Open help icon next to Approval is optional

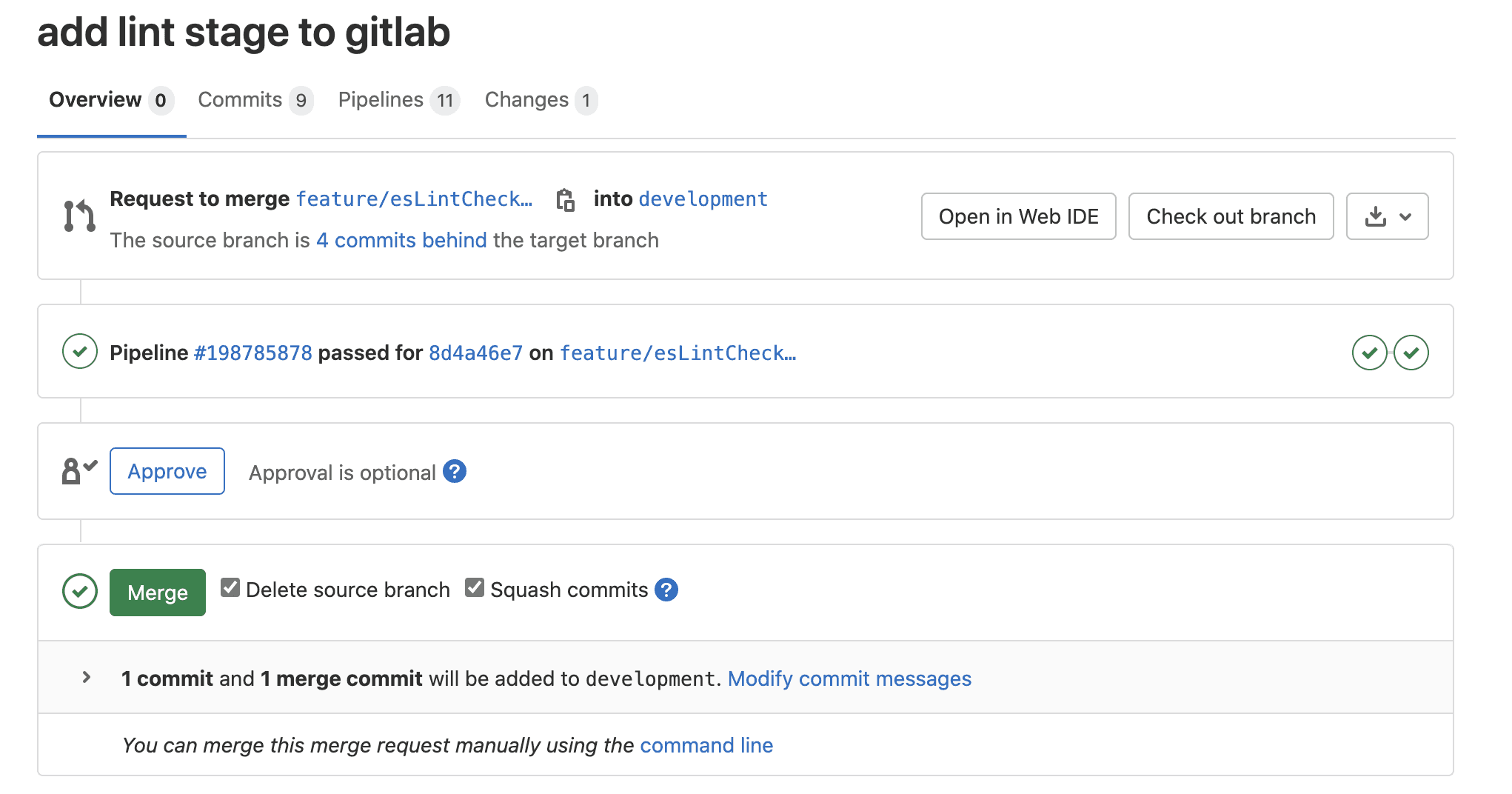(x=455, y=472)
